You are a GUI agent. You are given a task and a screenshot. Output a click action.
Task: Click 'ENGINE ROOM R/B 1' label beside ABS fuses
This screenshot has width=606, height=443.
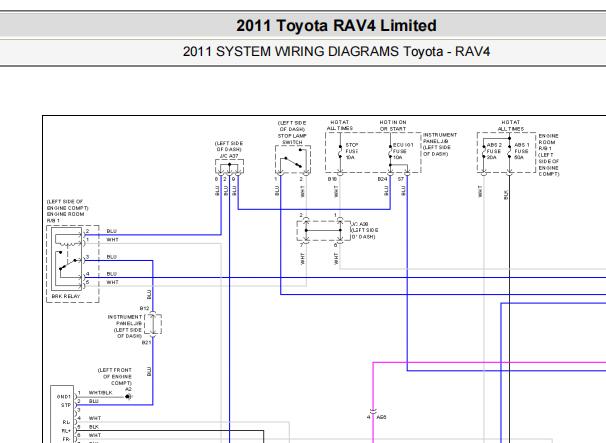(547, 142)
